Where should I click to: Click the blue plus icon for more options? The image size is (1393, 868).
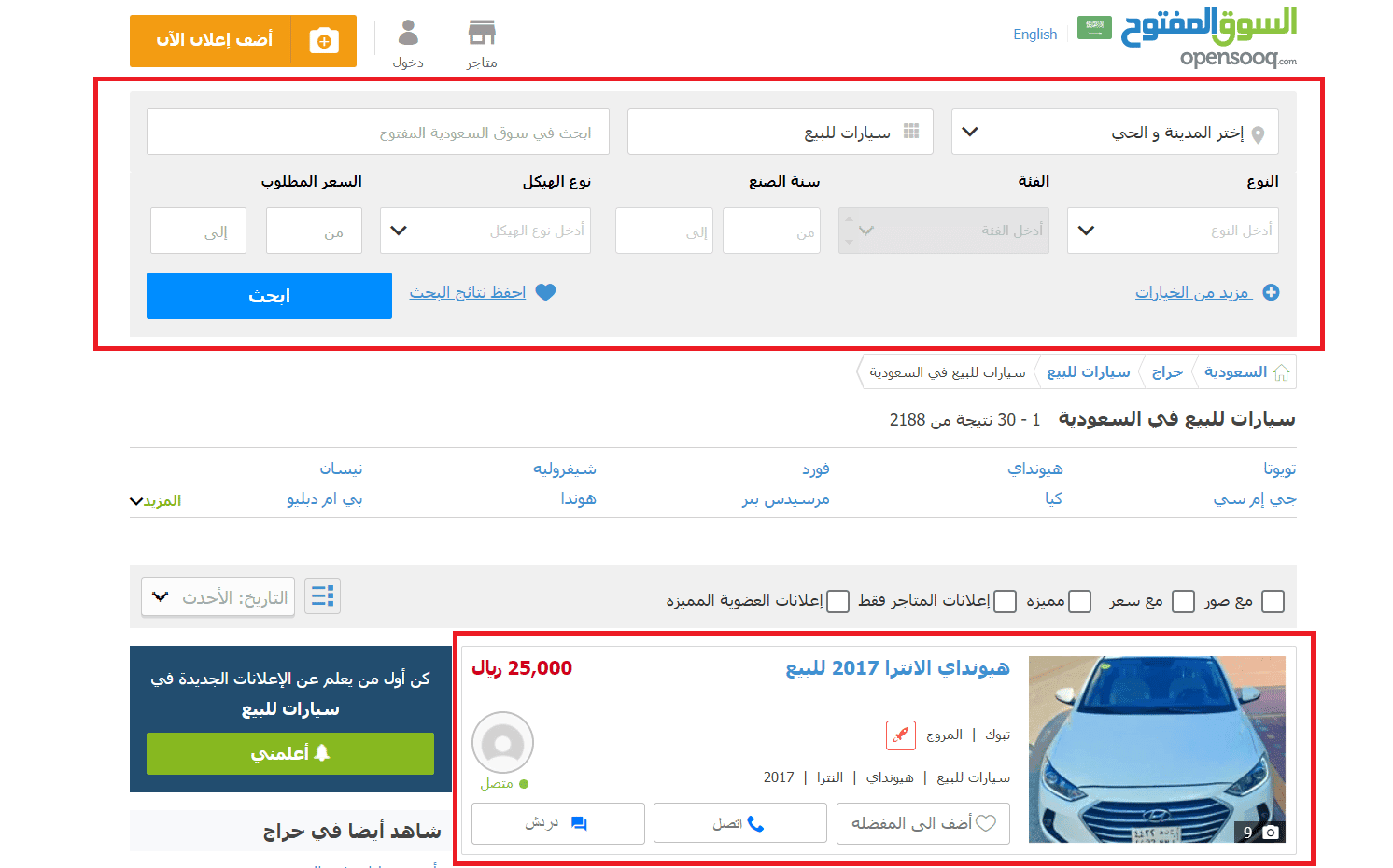pyautogui.click(x=1271, y=293)
